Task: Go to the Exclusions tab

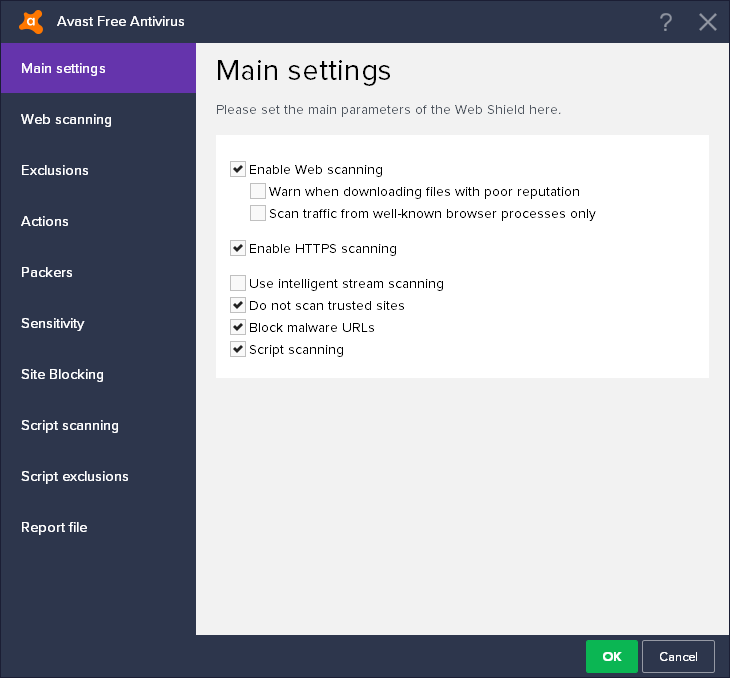Action: (55, 170)
